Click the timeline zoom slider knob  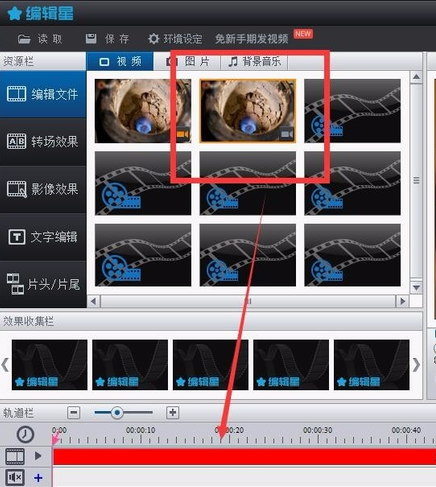(117, 413)
